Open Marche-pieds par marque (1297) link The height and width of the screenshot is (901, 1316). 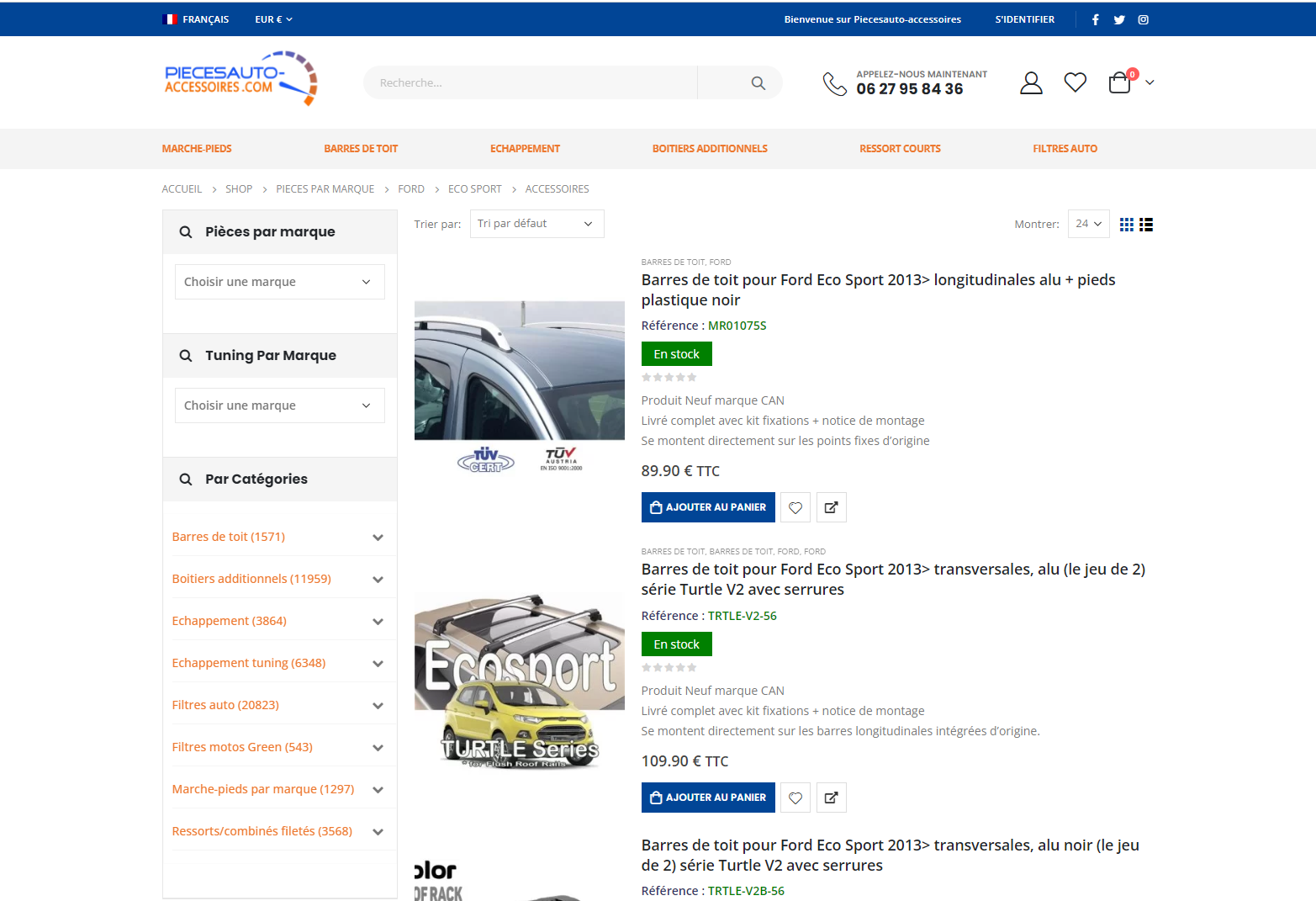point(263,789)
